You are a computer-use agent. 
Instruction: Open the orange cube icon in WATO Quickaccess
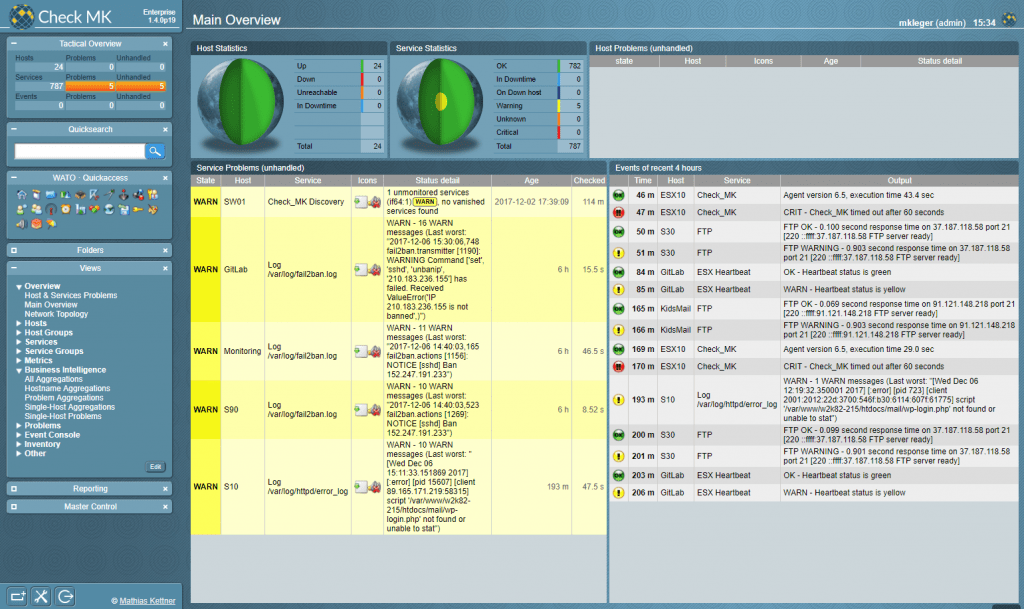[x=36, y=224]
